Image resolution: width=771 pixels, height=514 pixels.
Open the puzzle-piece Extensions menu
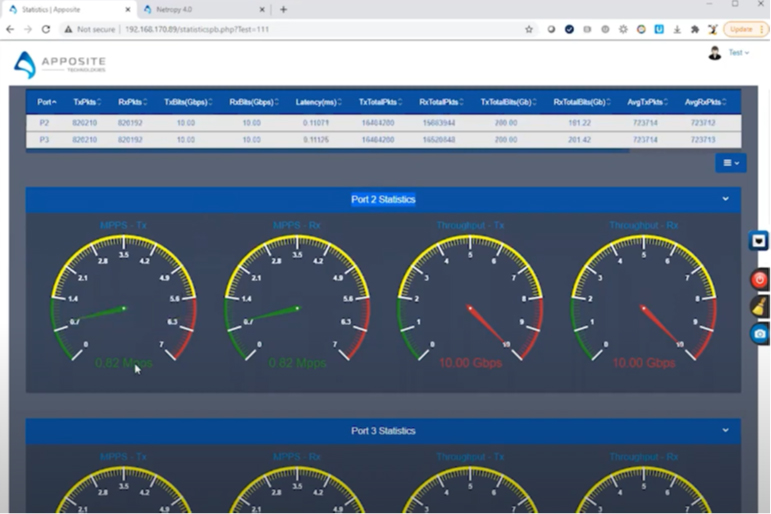[695, 30]
